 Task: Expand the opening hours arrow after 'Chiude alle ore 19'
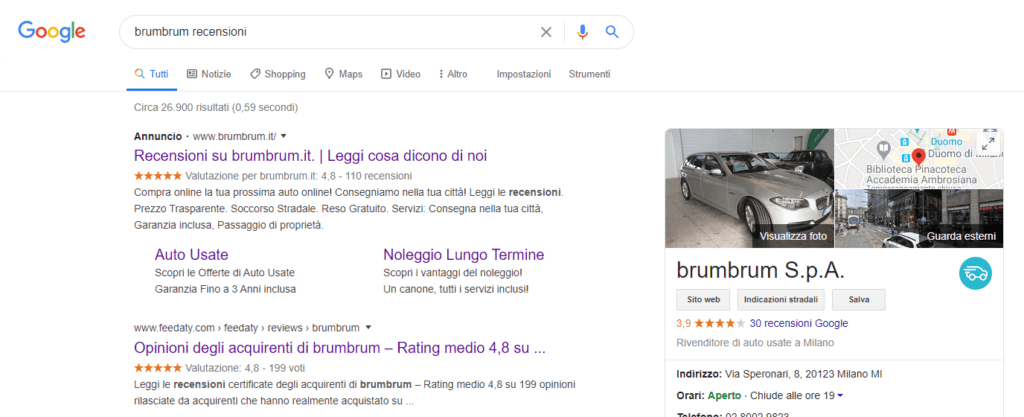click(840, 395)
